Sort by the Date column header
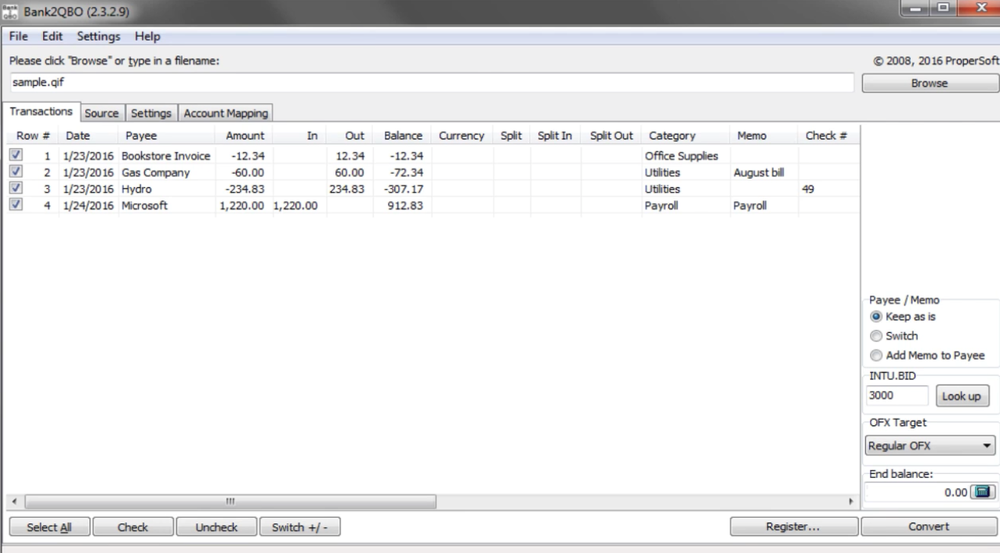 point(87,135)
